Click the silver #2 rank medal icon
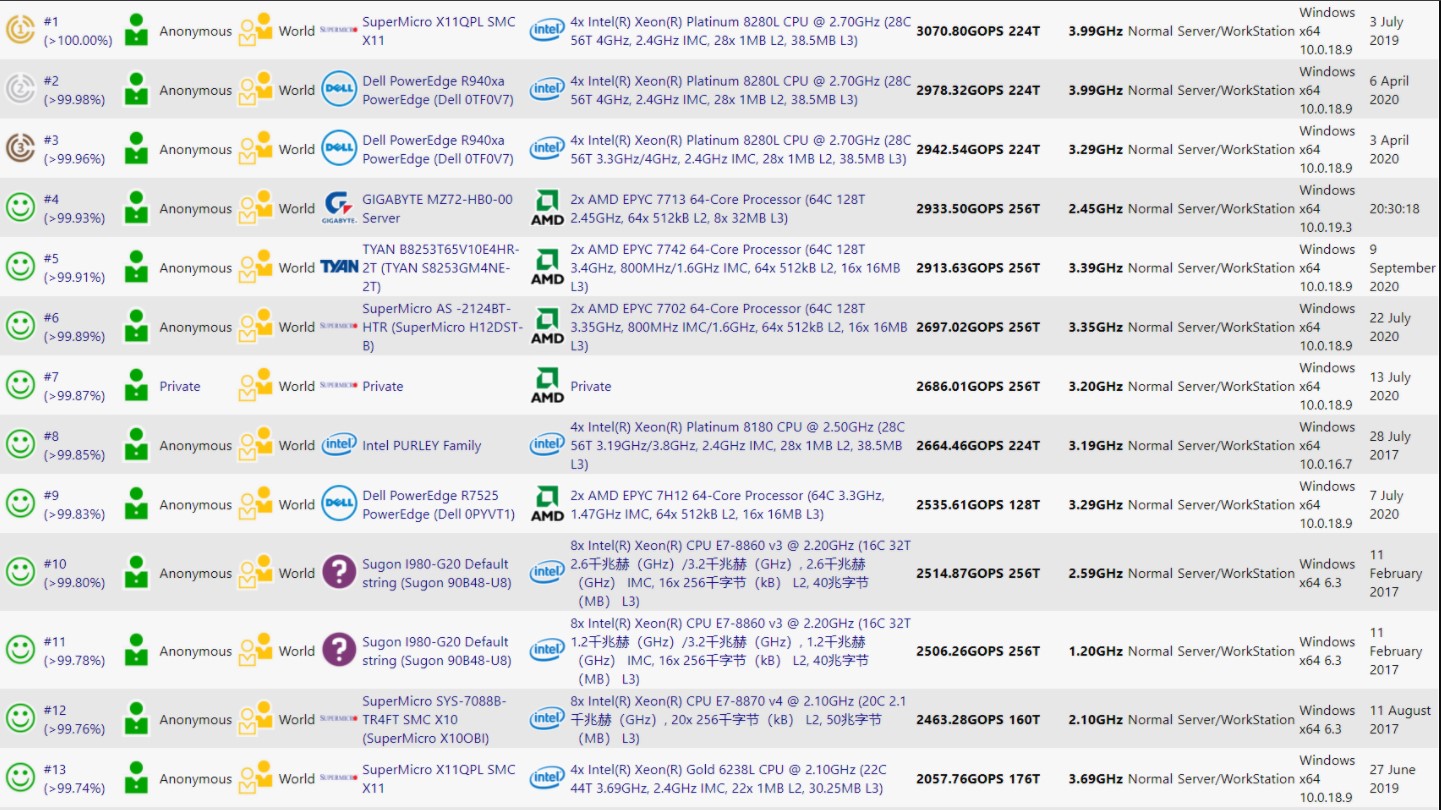Viewport: 1441px width, 810px height. pyautogui.click(x=21, y=90)
